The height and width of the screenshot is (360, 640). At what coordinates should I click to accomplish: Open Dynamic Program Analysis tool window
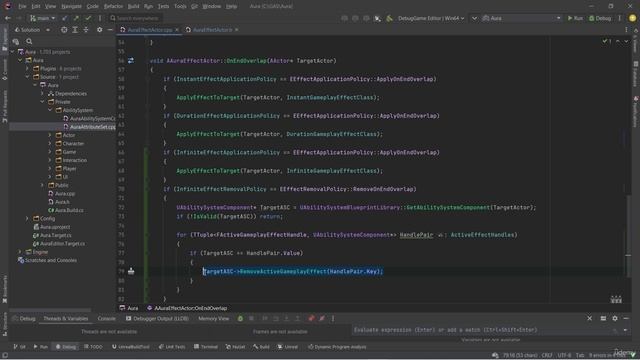(337, 347)
